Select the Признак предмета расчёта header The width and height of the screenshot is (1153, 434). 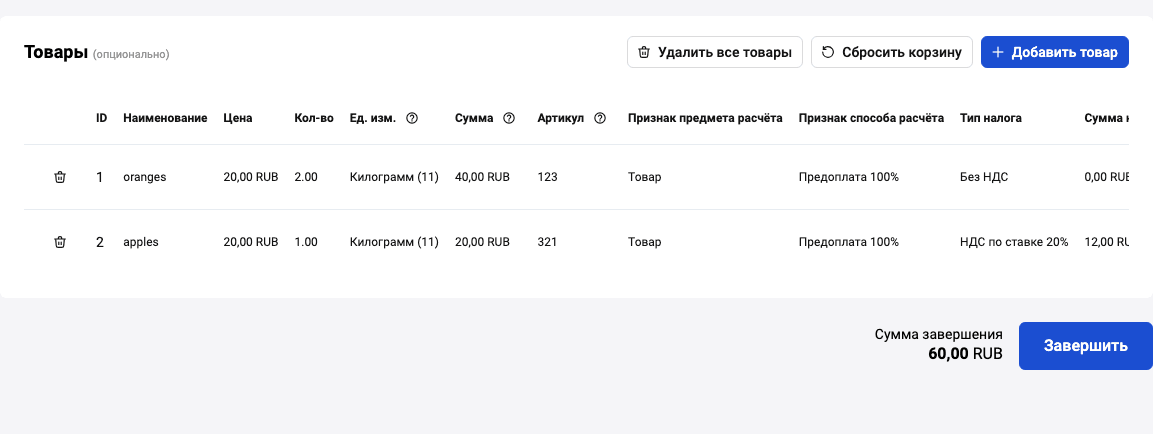coord(705,118)
